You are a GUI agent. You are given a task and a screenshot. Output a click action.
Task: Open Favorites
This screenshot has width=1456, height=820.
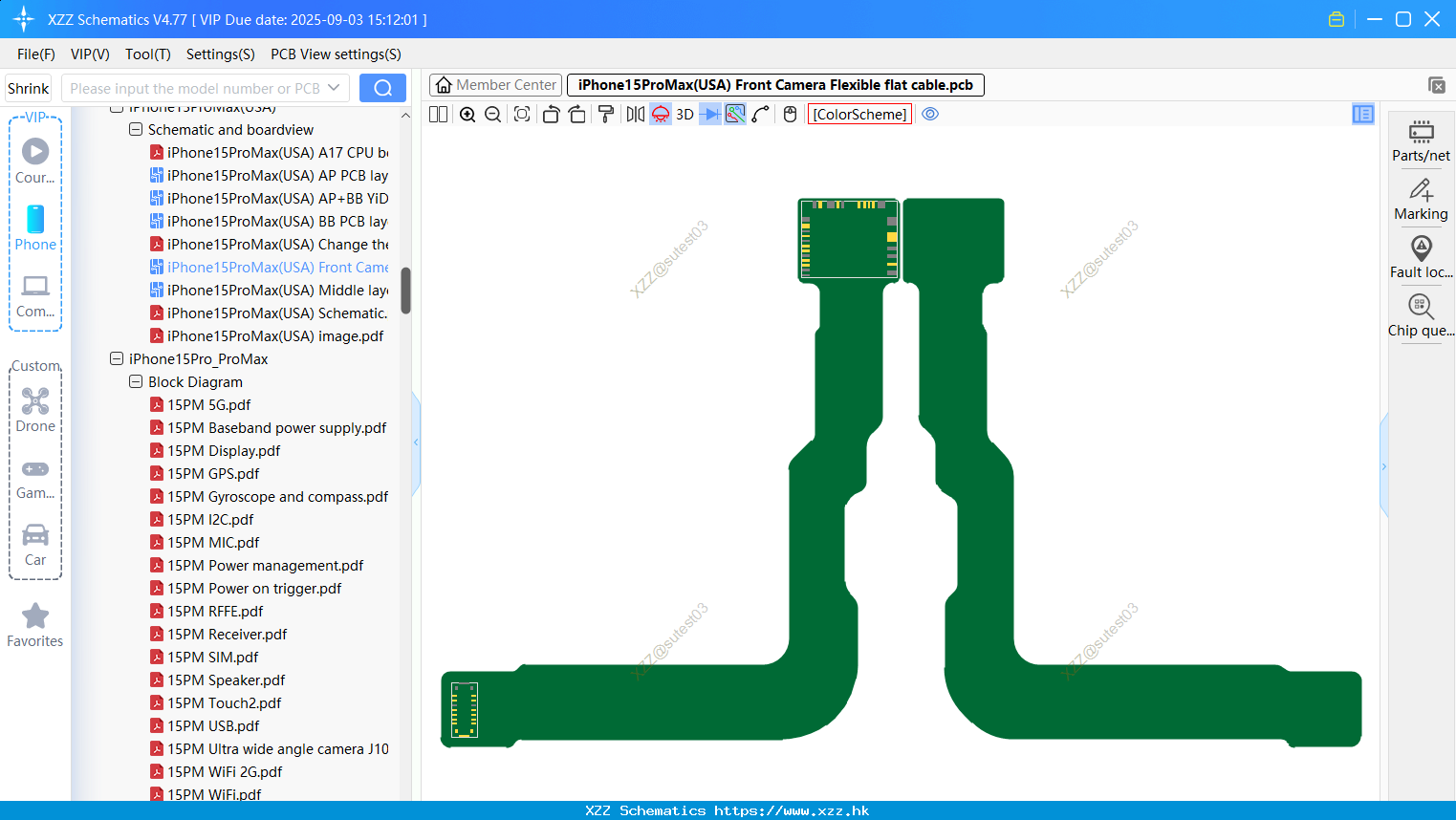[35, 625]
